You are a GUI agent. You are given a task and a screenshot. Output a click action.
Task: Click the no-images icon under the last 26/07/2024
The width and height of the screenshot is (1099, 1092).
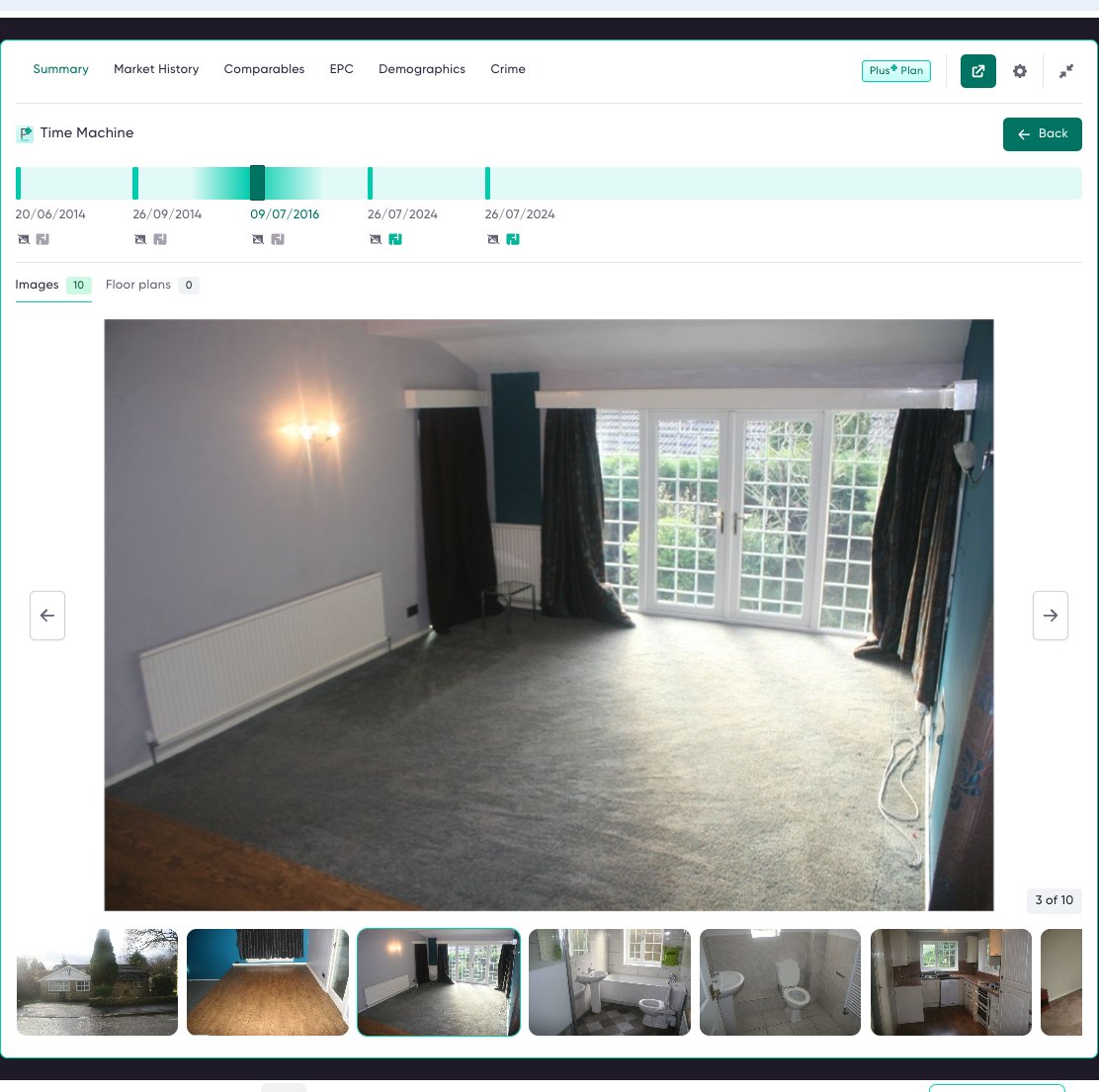[x=493, y=240]
